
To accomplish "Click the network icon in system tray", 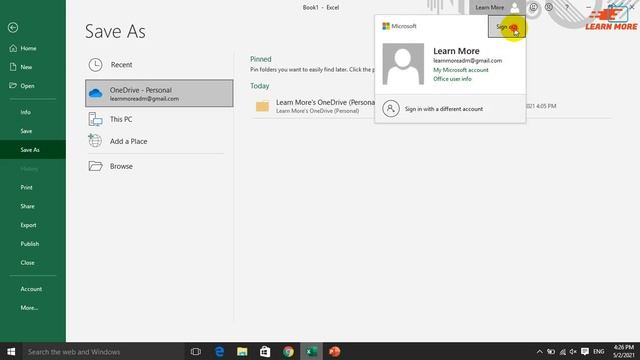I will click(562, 351).
